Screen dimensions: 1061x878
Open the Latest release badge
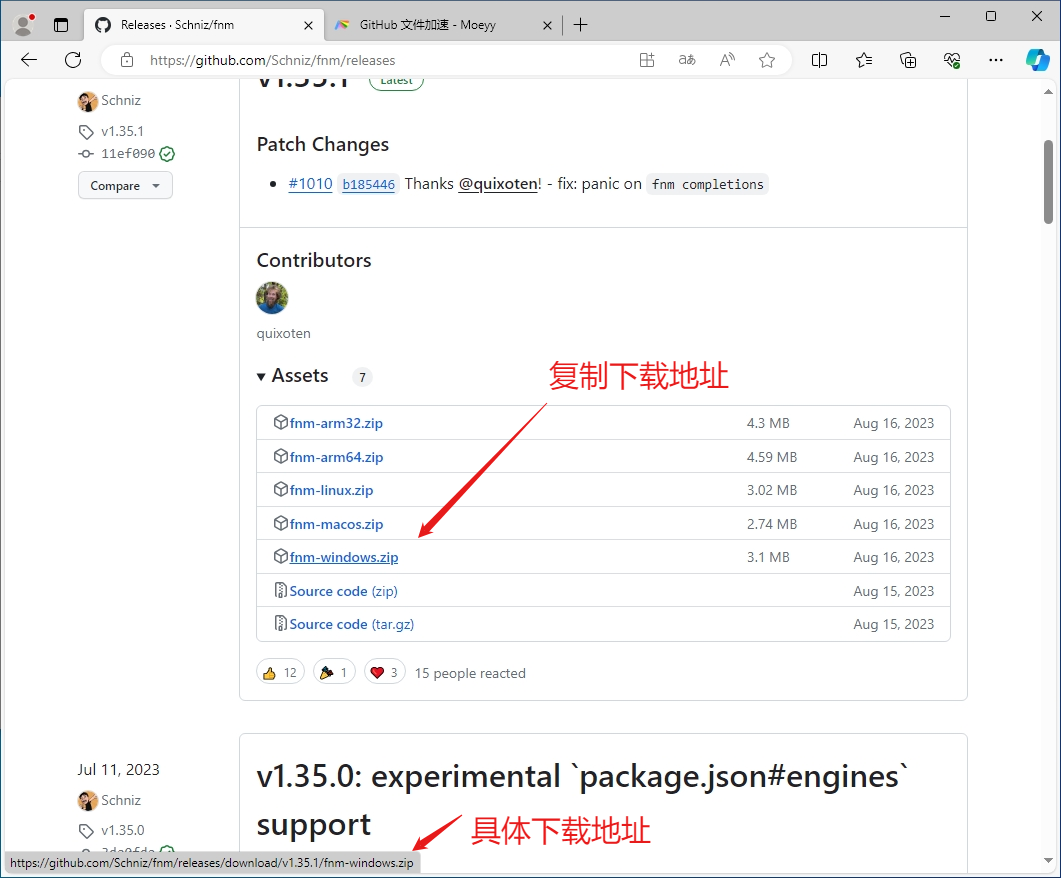397,82
